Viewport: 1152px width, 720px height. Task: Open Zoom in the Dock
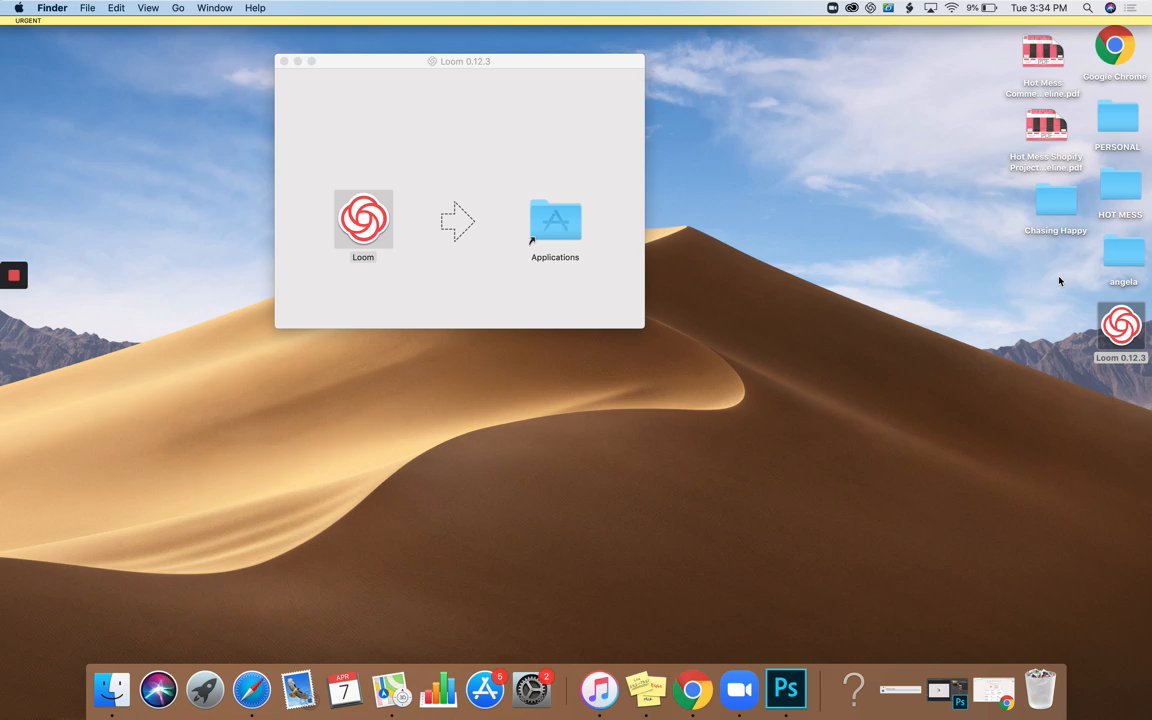[739, 690]
